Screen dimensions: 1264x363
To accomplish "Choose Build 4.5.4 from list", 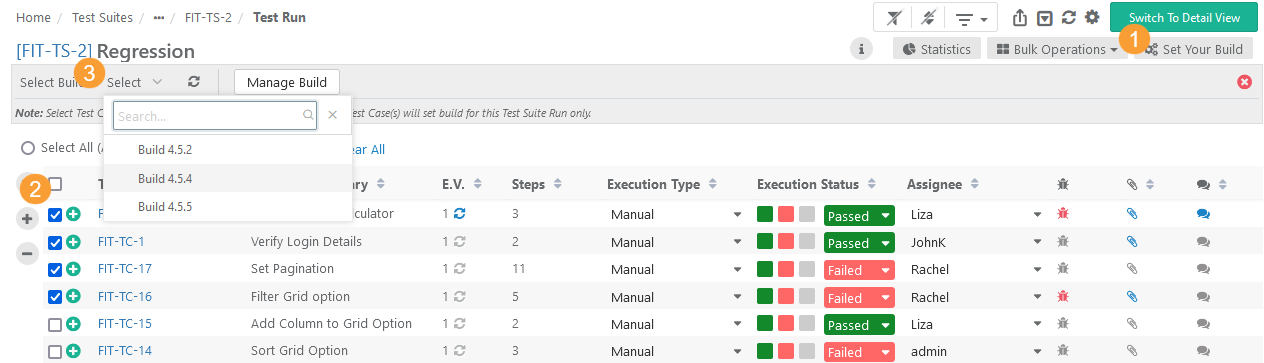I will (x=228, y=178).
